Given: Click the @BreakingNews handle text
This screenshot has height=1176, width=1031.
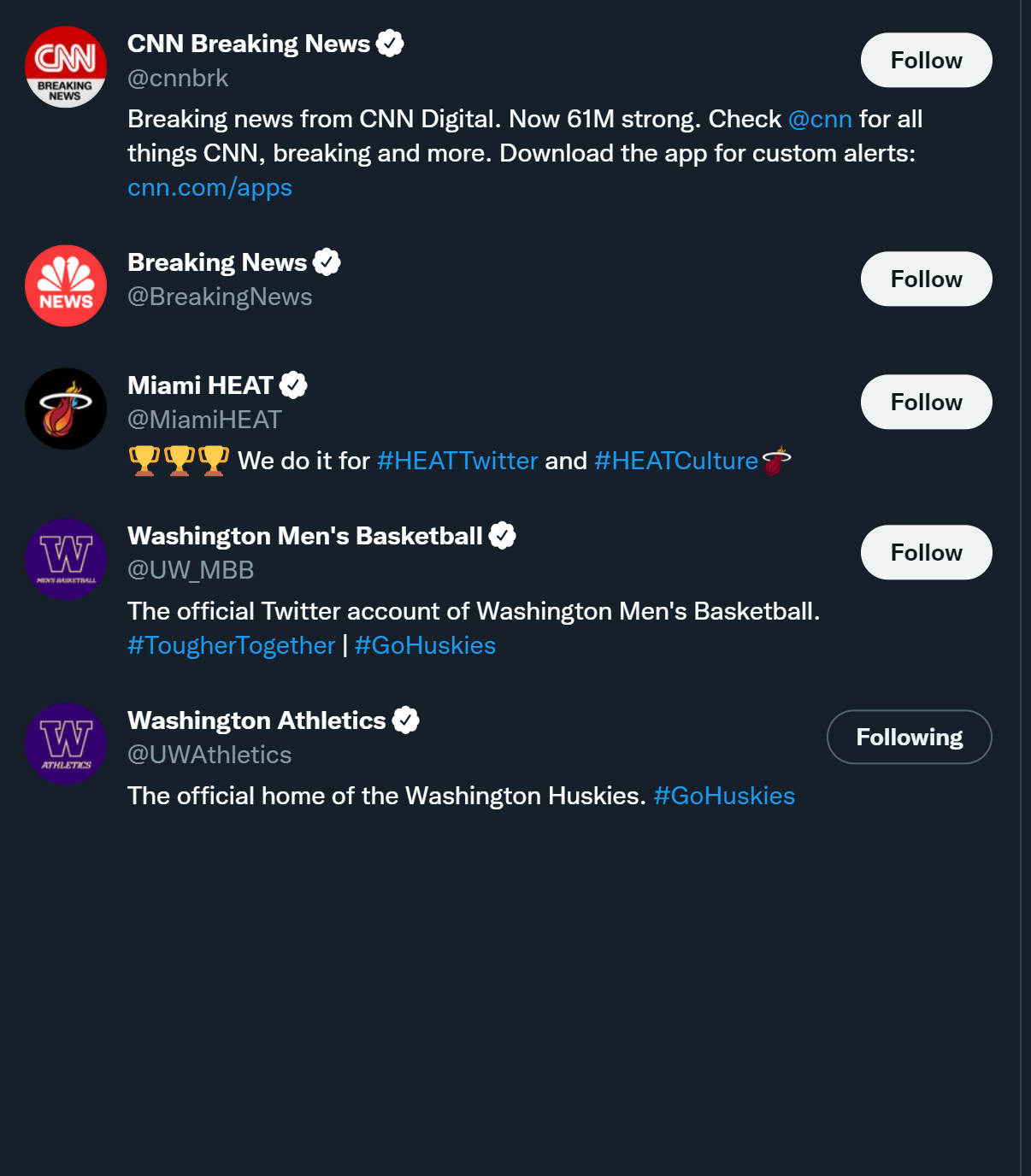Looking at the screenshot, I should tap(220, 297).
